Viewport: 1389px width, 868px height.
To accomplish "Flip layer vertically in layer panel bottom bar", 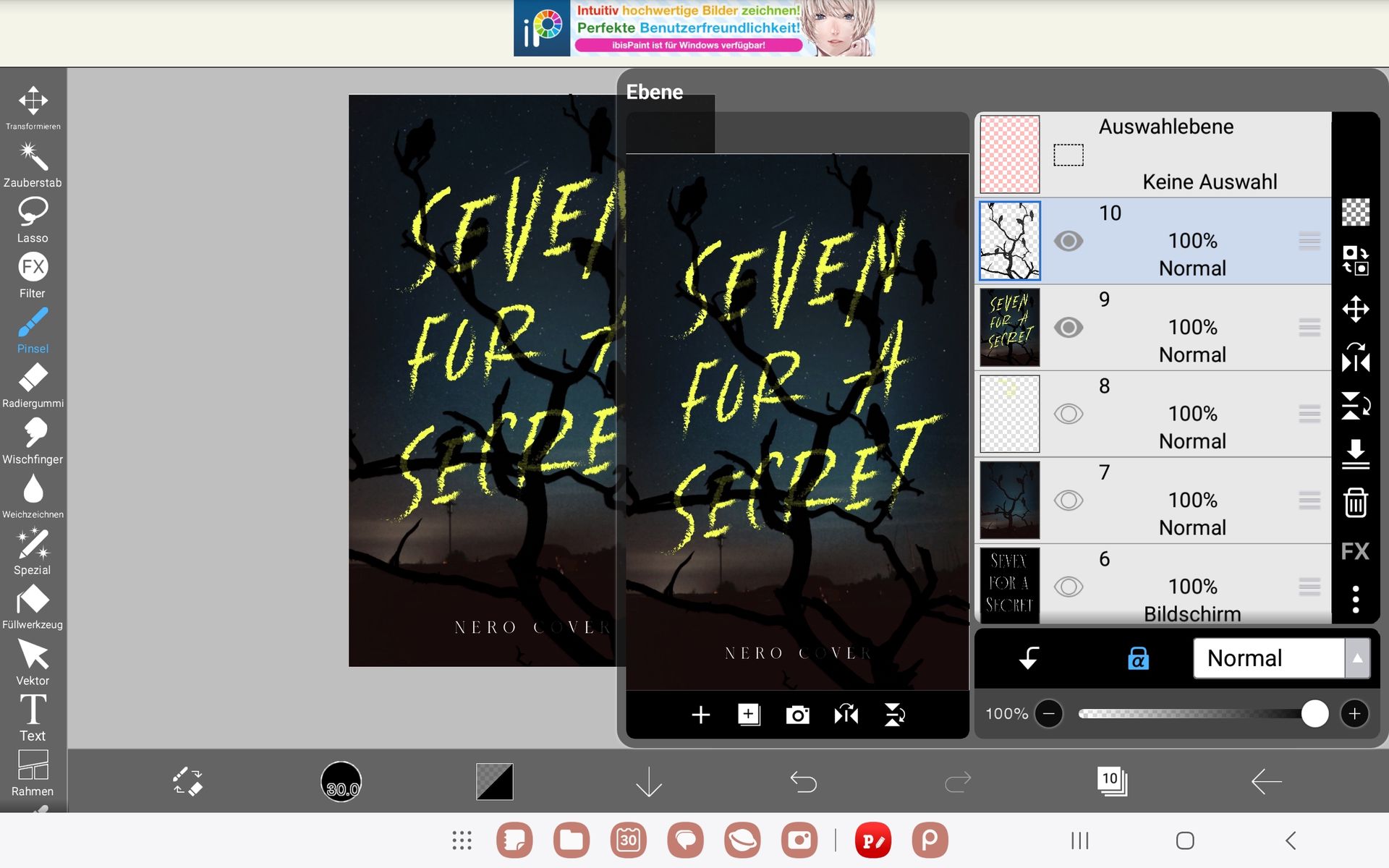I will pos(894,715).
